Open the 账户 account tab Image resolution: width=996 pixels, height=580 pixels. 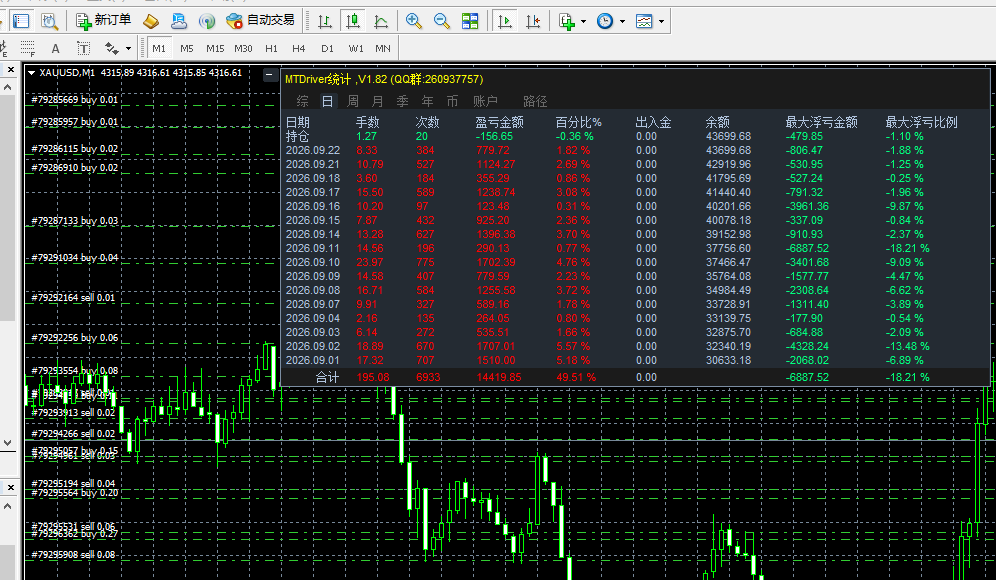[485, 101]
